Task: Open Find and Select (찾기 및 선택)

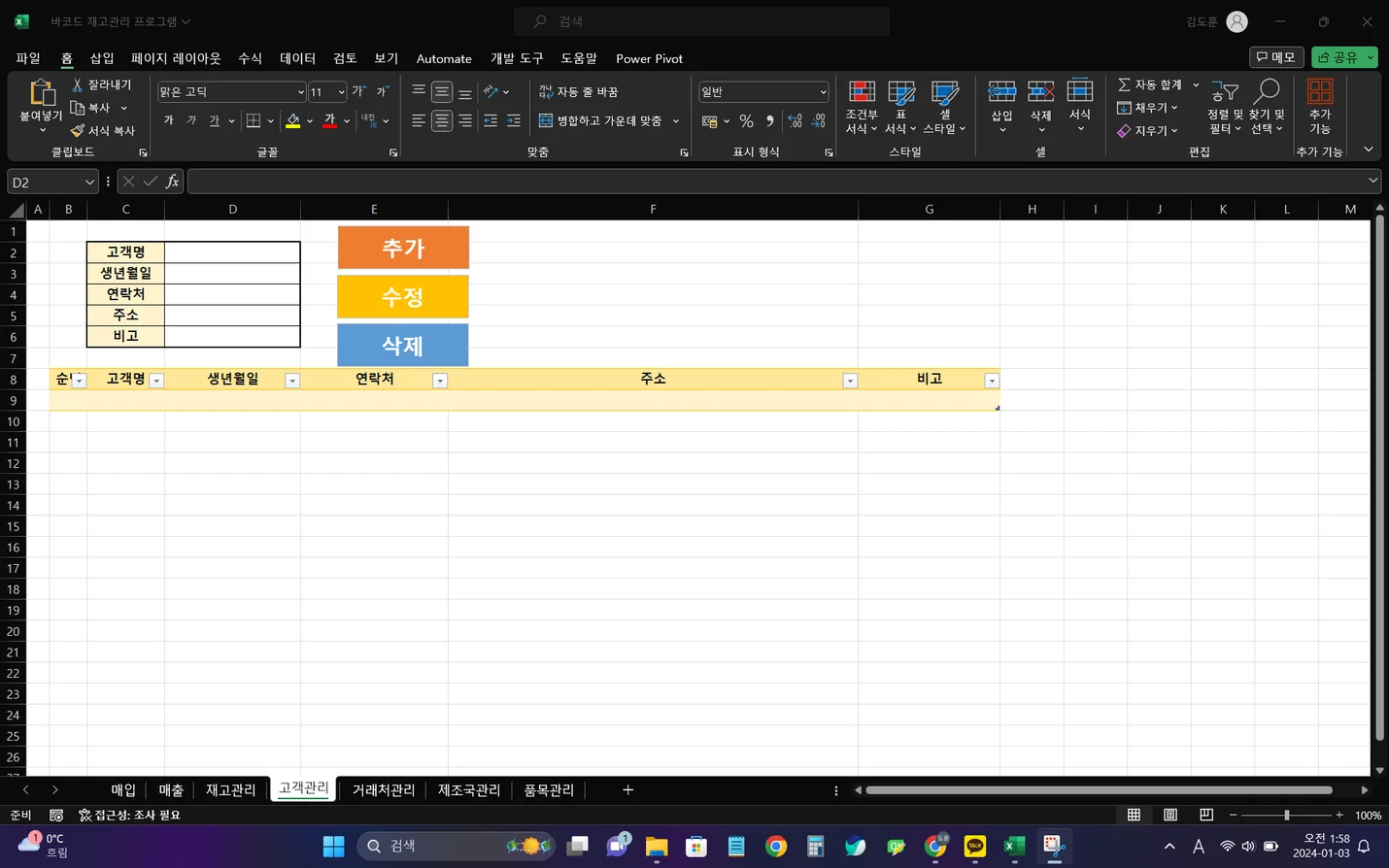Action: pyautogui.click(x=1267, y=107)
